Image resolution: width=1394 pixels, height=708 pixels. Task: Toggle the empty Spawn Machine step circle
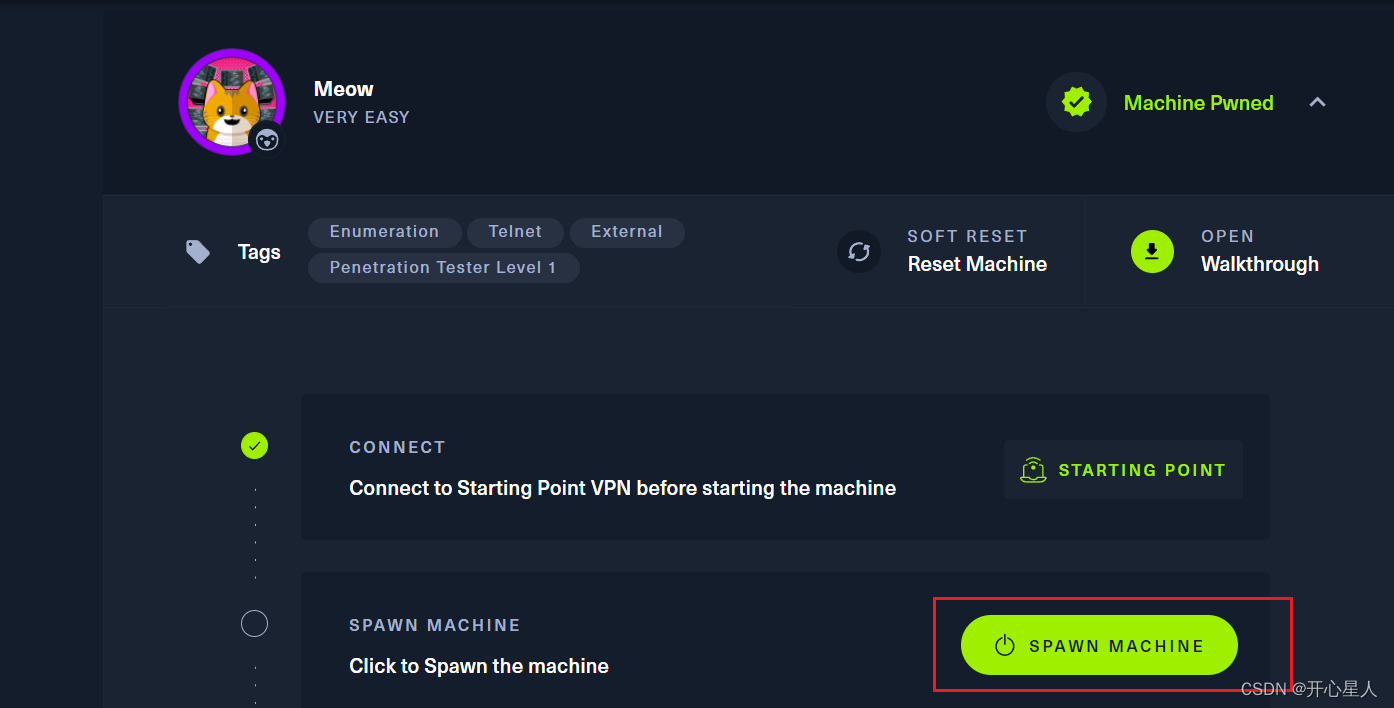[254, 623]
